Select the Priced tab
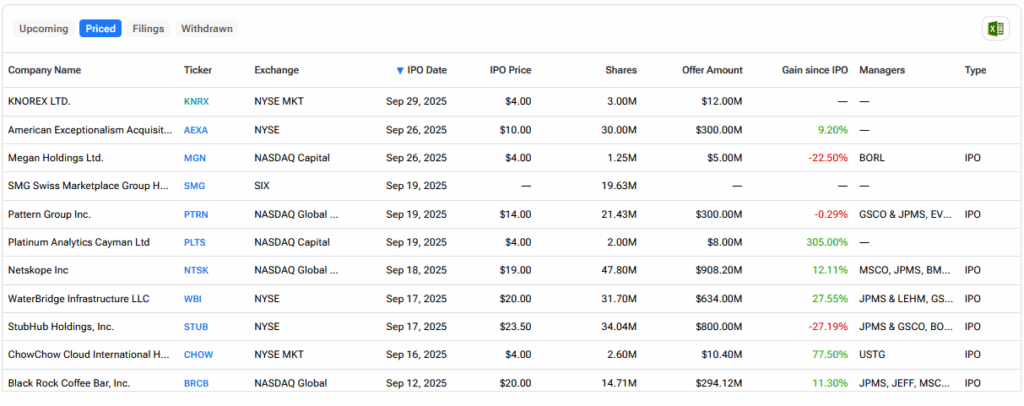 pos(100,29)
